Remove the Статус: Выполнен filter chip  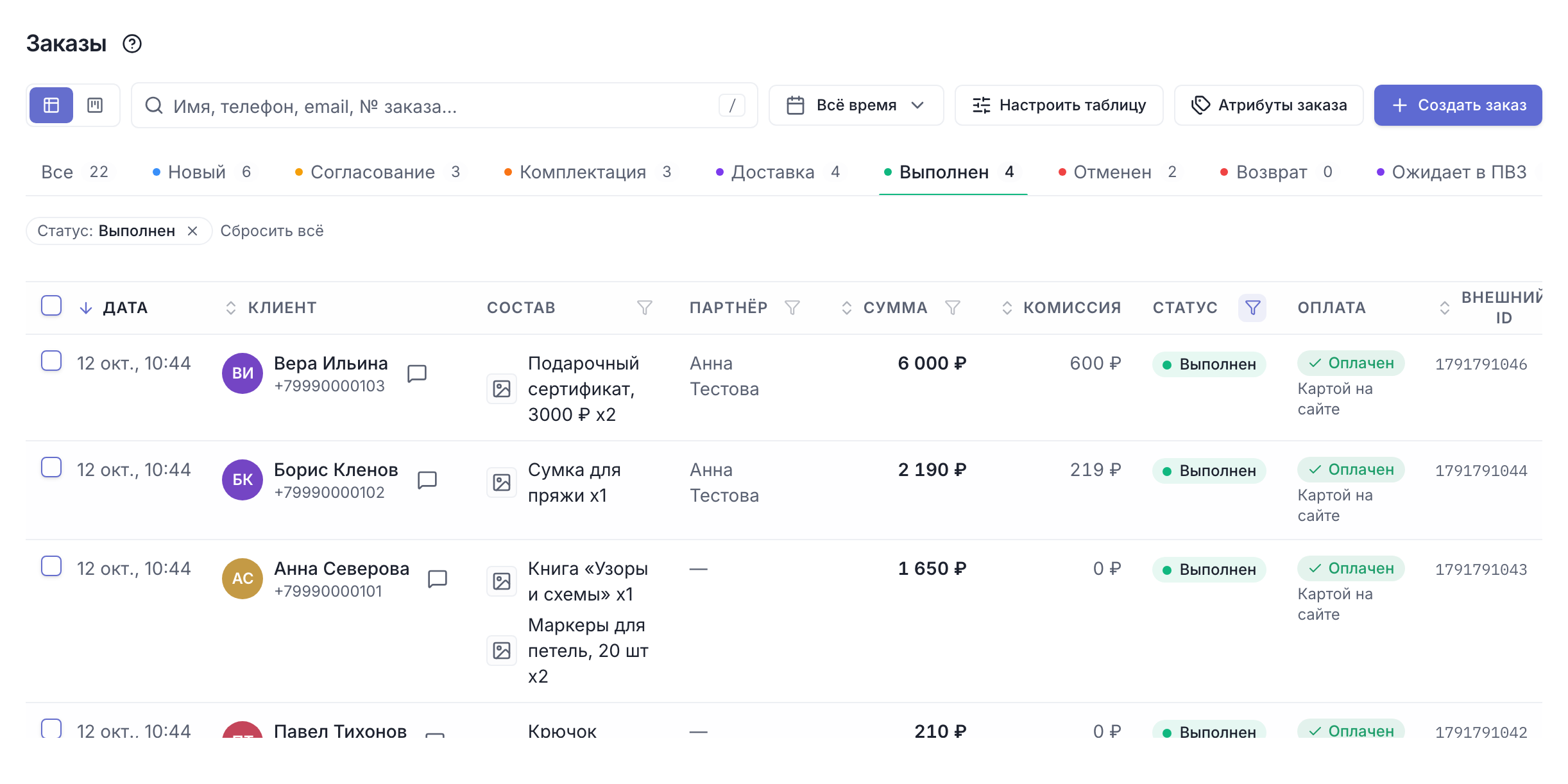(192, 231)
